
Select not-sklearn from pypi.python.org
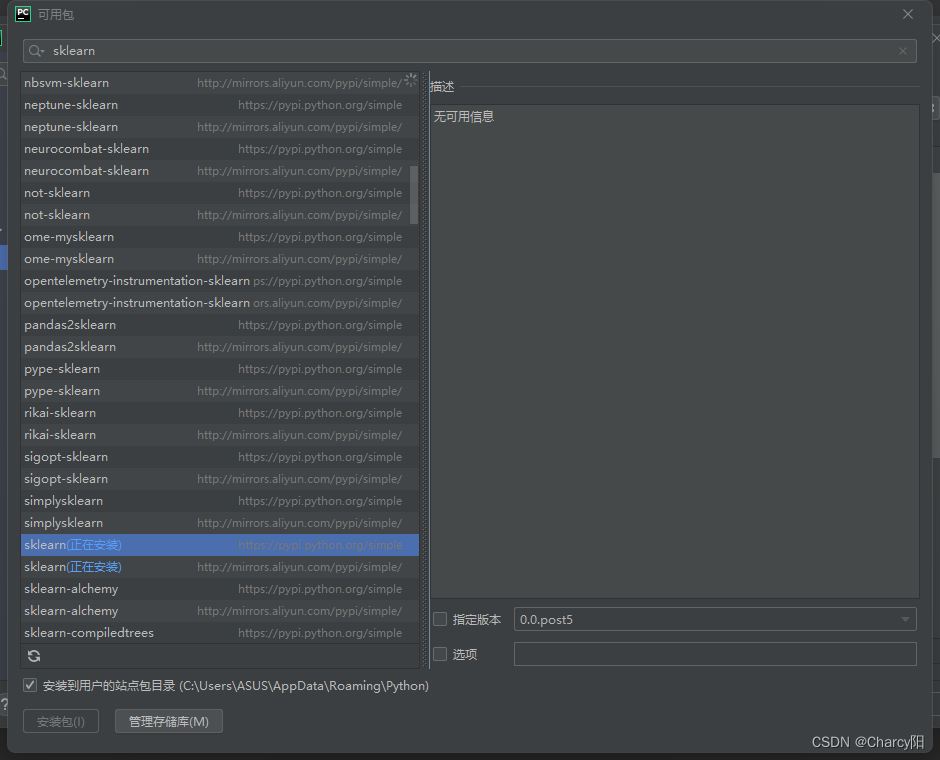[x=219, y=193]
